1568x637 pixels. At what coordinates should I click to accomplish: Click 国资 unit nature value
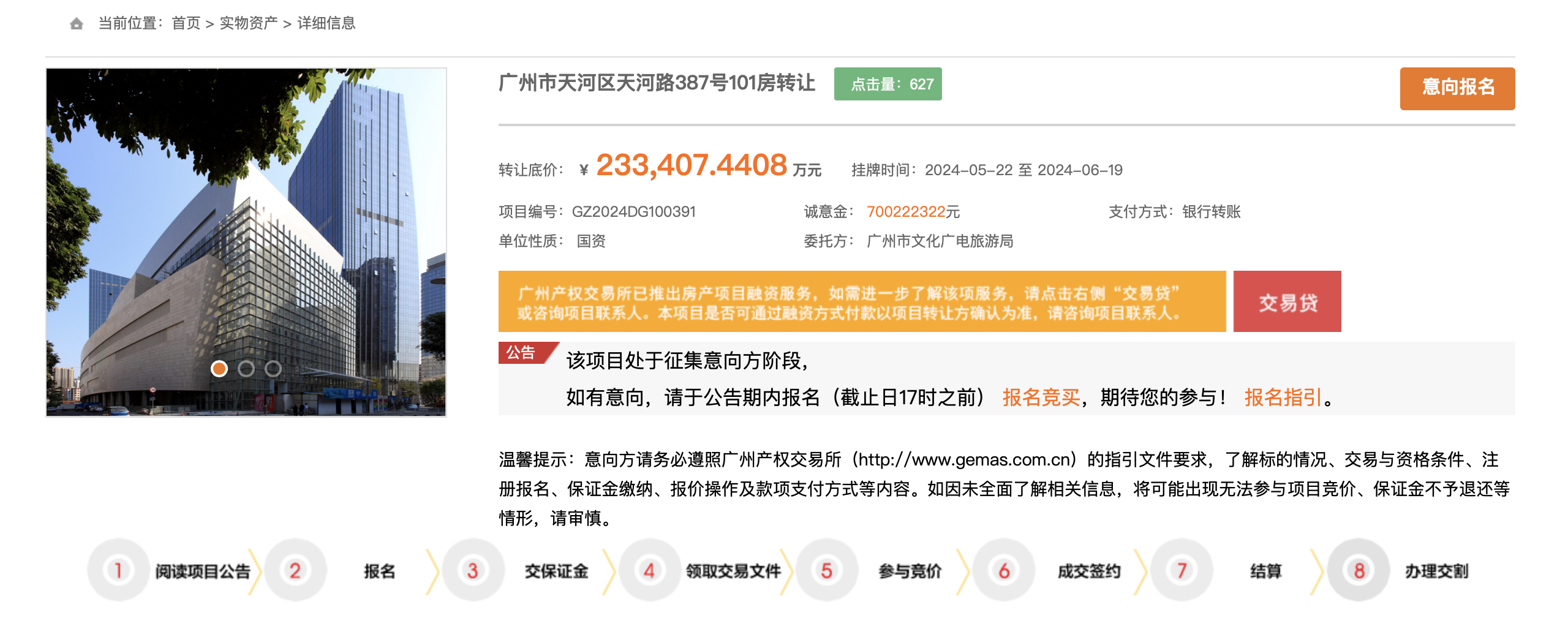coord(591,241)
